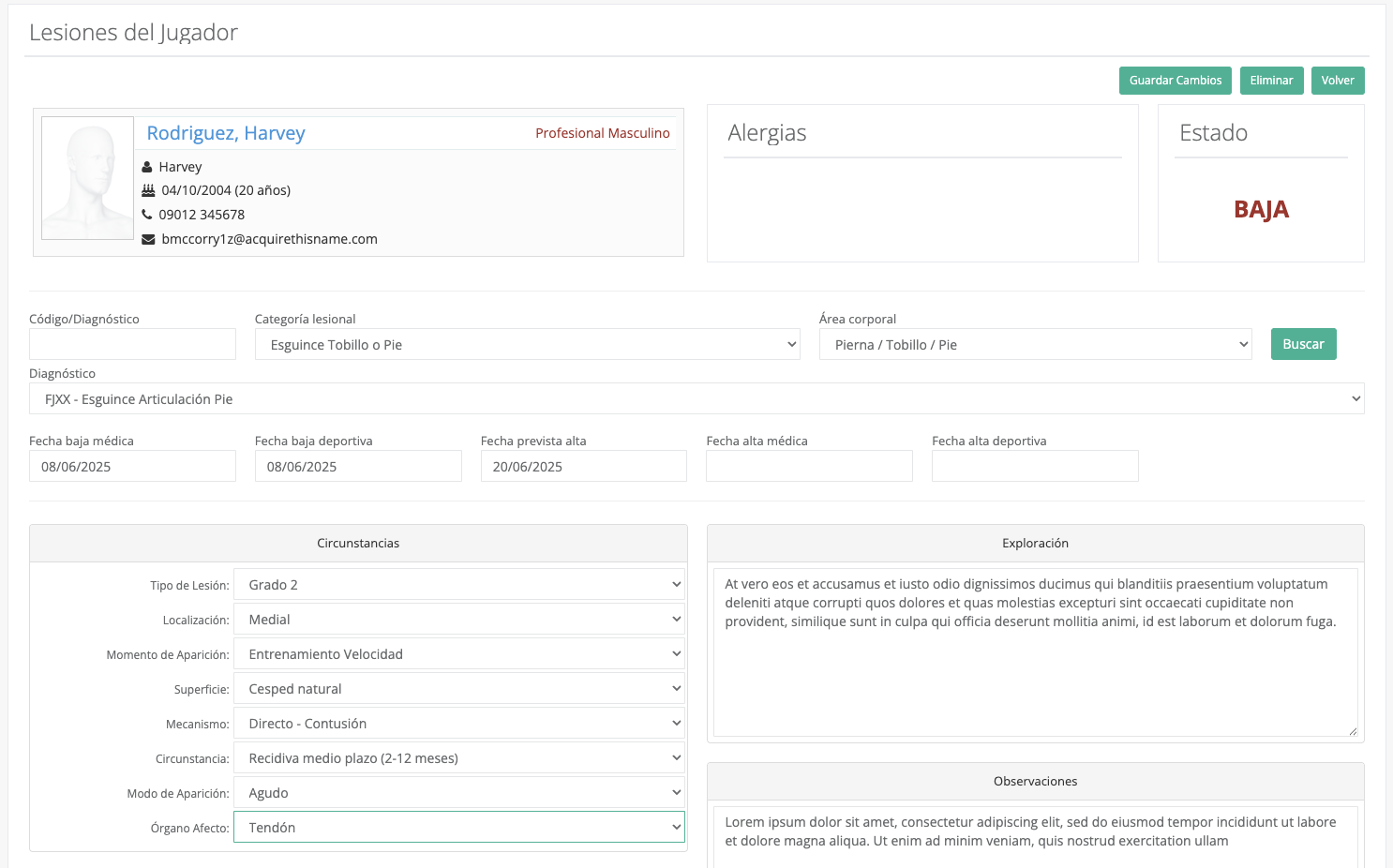
Task: Click the birthday cake icon
Action: tap(148, 190)
